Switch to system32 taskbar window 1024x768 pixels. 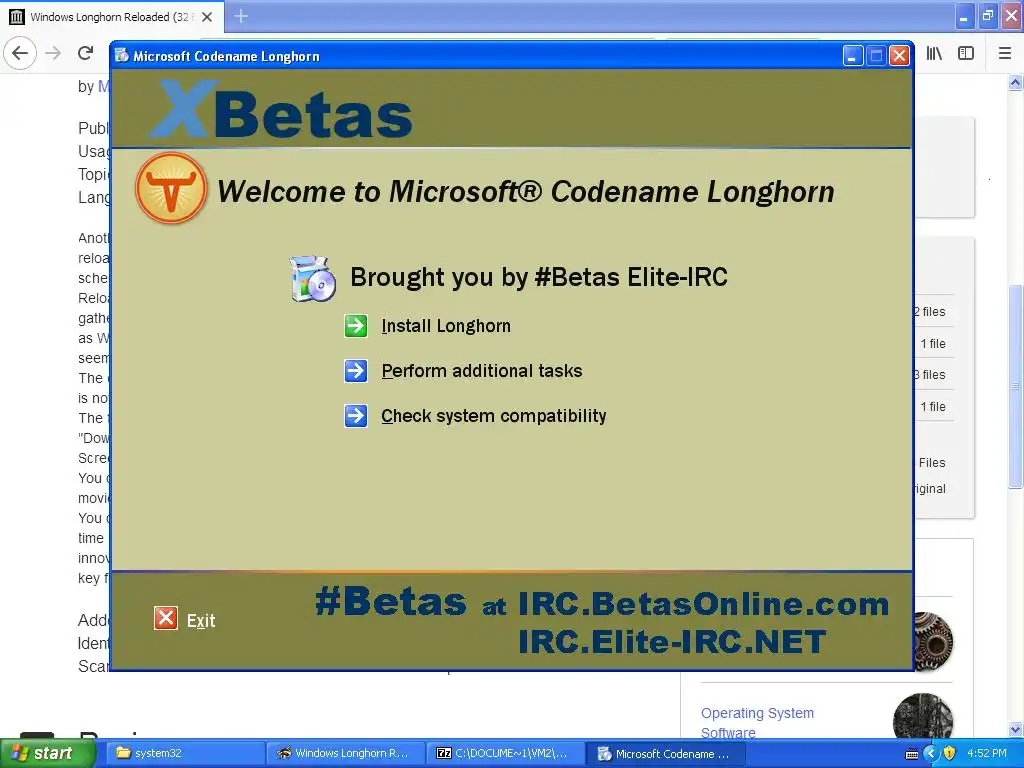[185, 753]
